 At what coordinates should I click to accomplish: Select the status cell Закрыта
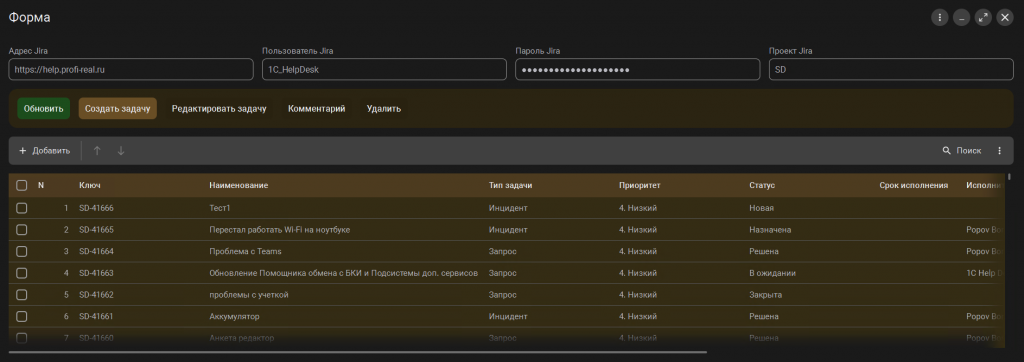coord(765,295)
